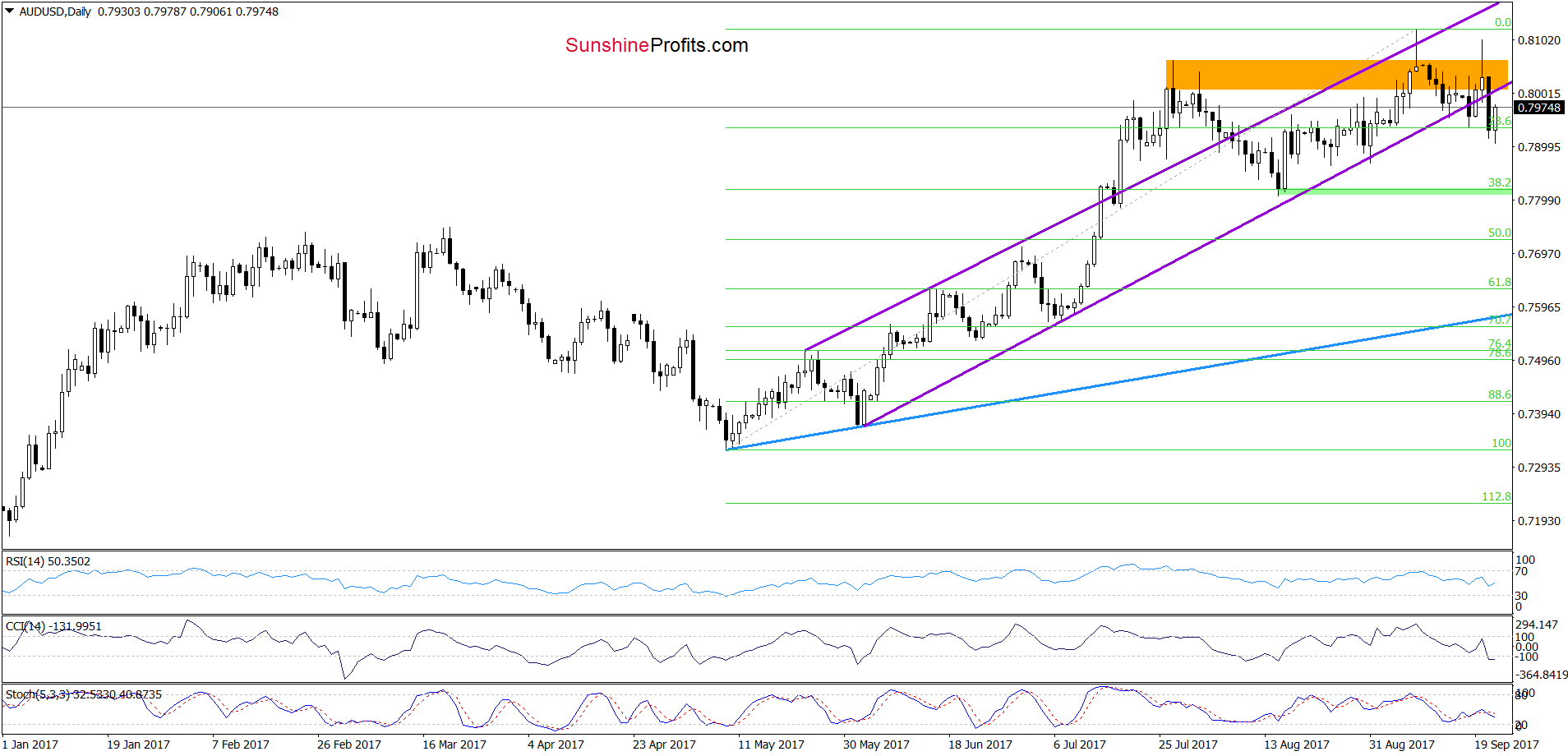This screenshot has height=756, width=1568.
Task: Click the 25 Jul 2017 date label
Action: pyautogui.click(x=1188, y=744)
